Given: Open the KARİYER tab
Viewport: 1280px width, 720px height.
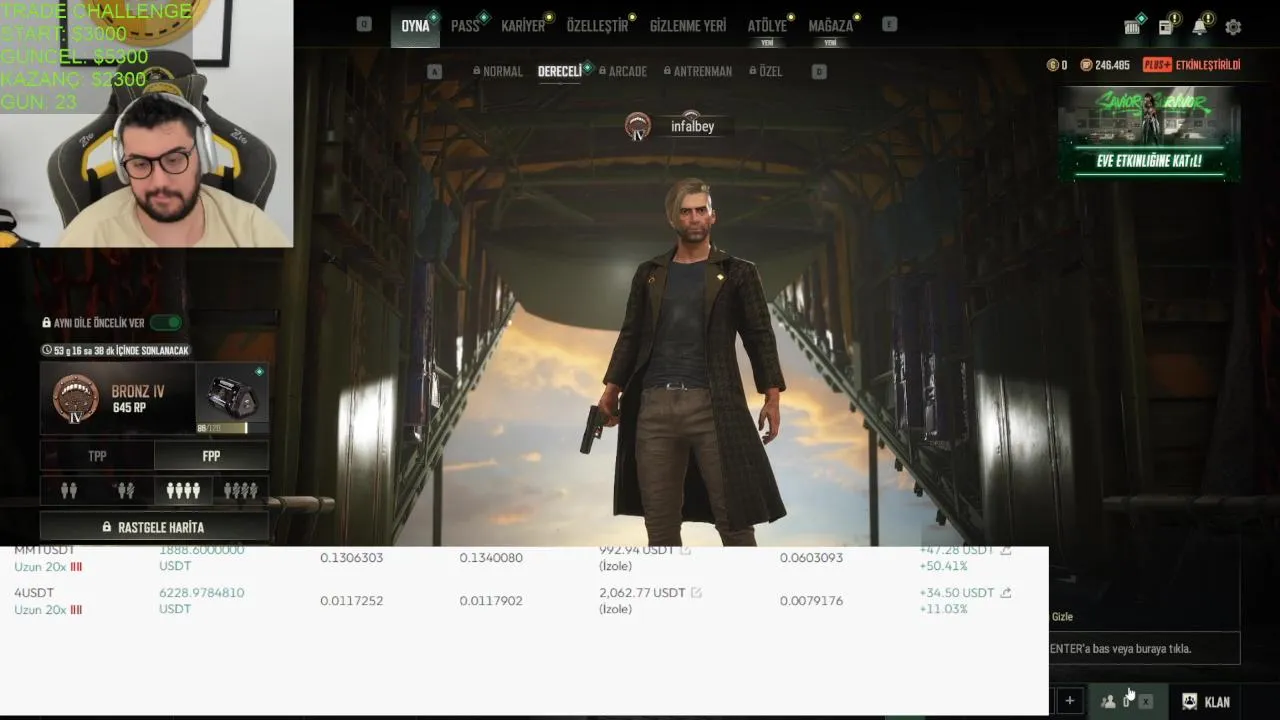Looking at the screenshot, I should 523,26.
